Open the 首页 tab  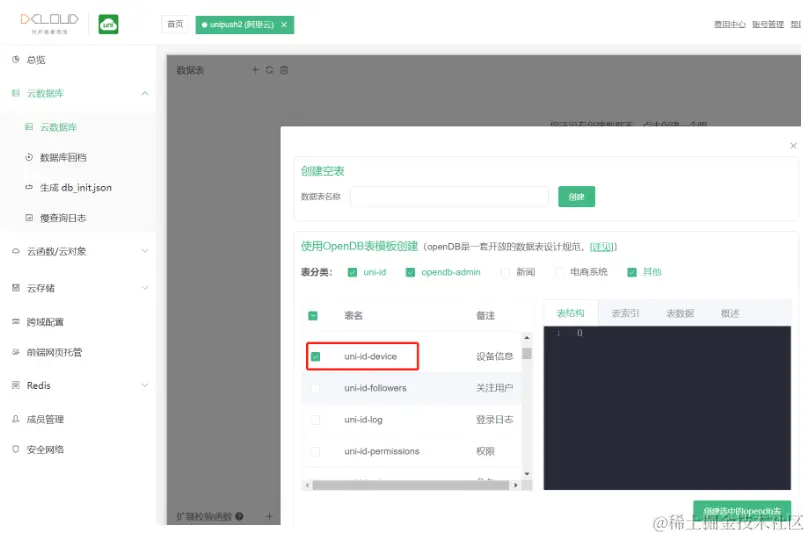pyautogui.click(x=175, y=24)
